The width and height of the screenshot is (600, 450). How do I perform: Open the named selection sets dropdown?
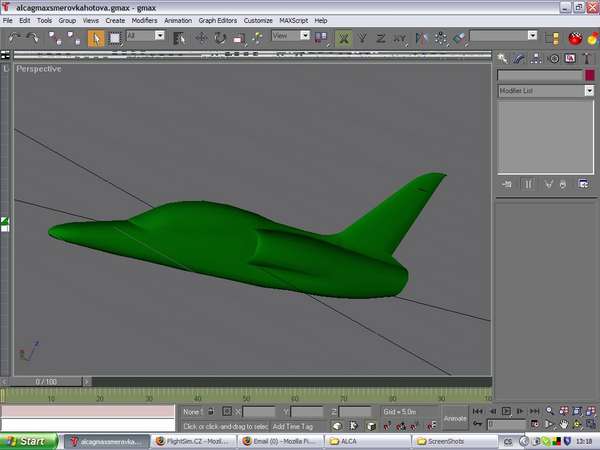coord(532,36)
